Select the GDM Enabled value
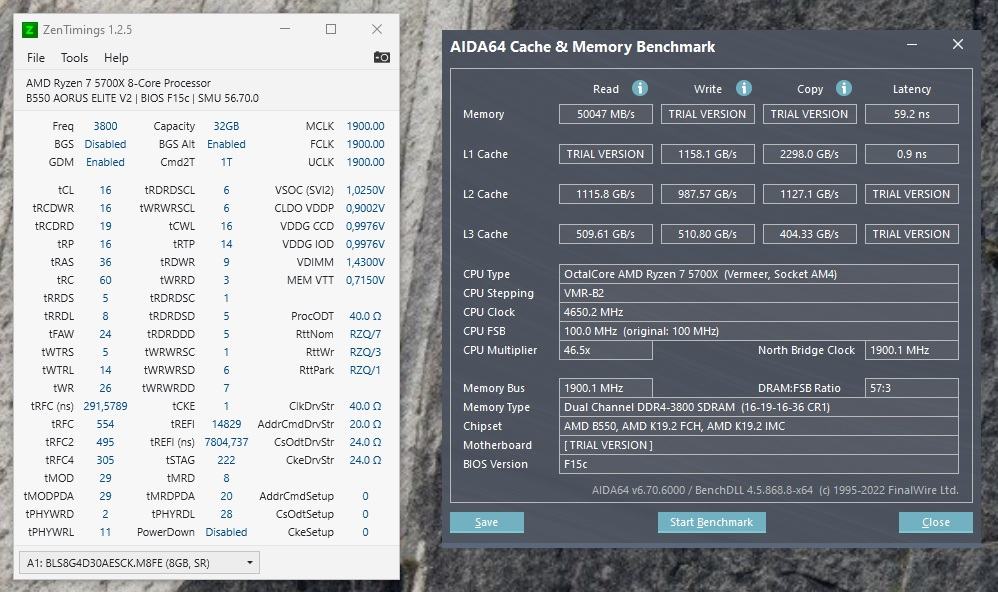The width and height of the screenshot is (998, 592). tap(106, 162)
